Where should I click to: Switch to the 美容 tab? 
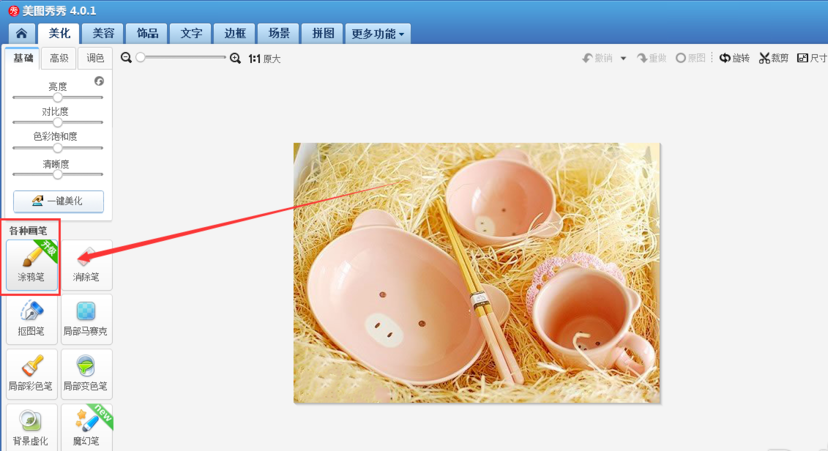point(103,34)
